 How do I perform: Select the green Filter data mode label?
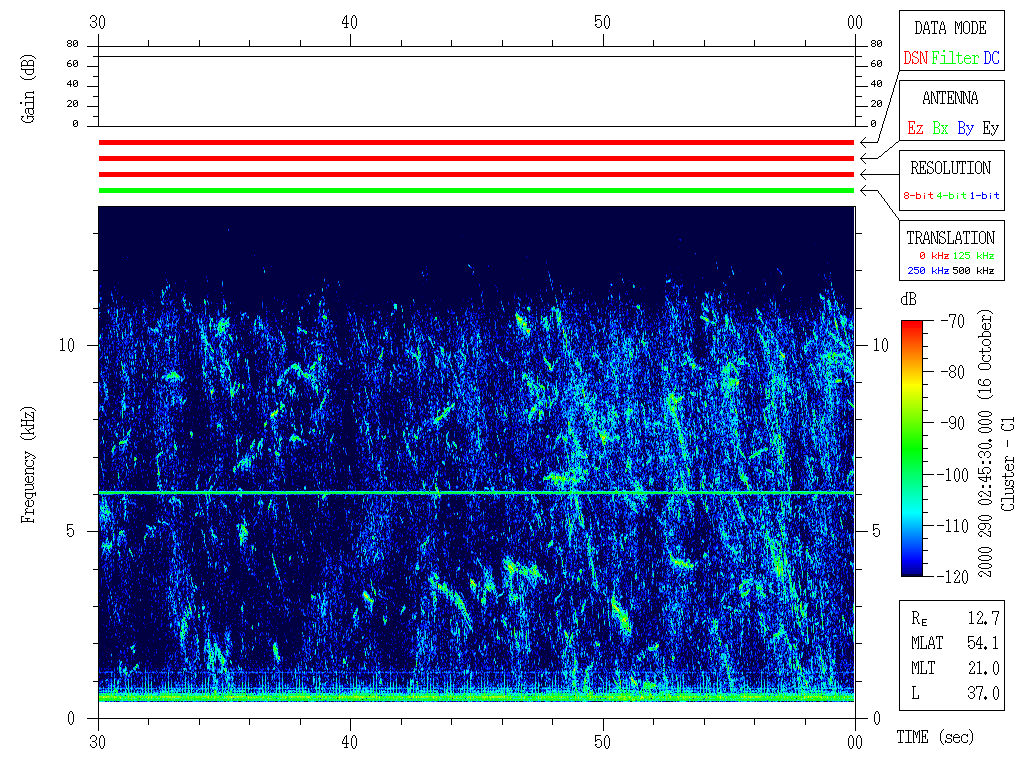(954, 59)
